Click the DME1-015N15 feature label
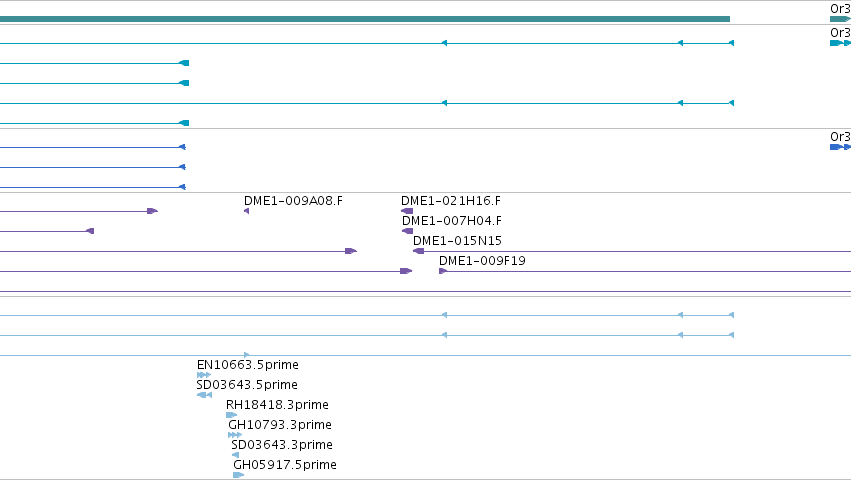Image resolution: width=851 pixels, height=480 pixels. click(457, 241)
